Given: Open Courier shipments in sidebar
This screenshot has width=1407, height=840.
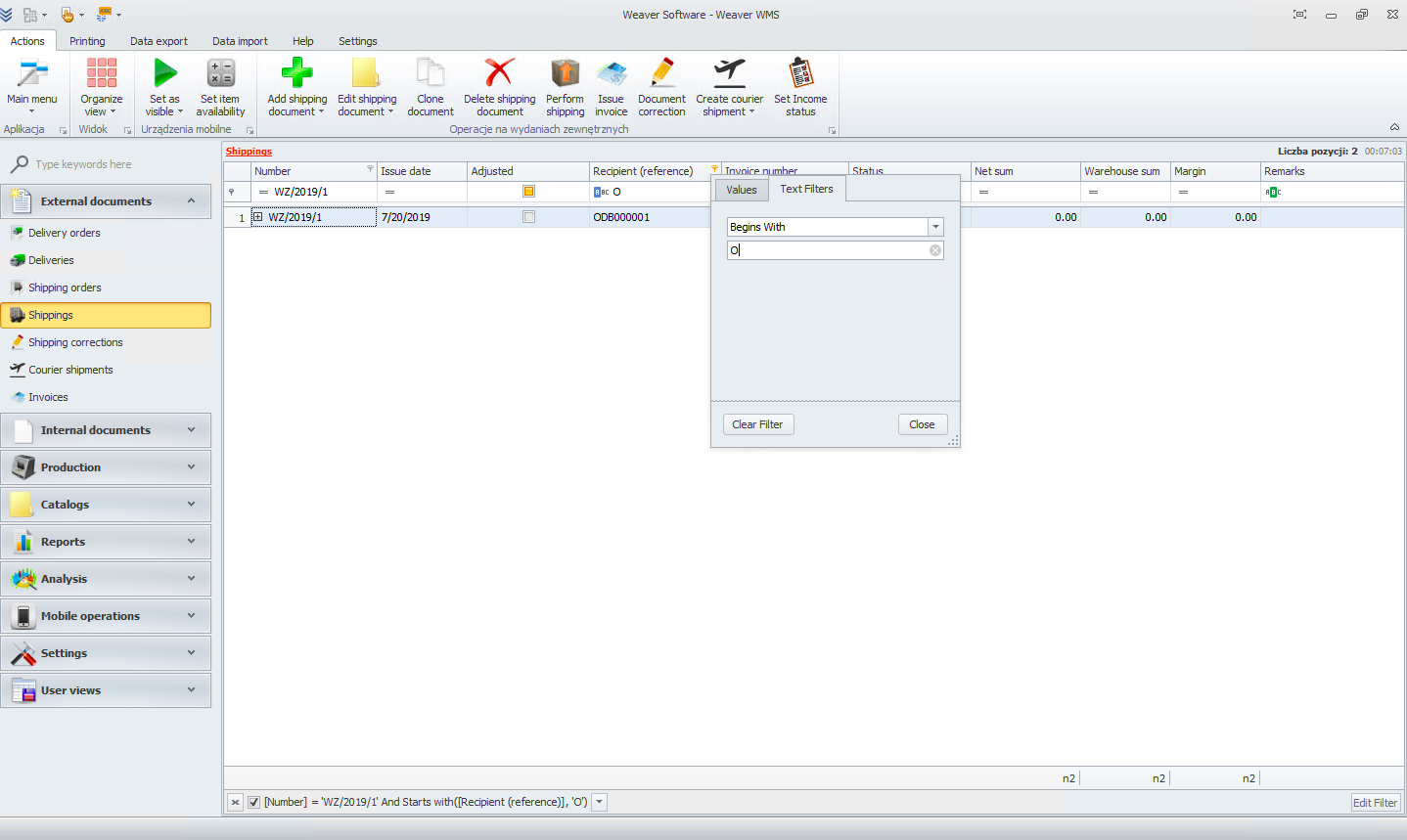Looking at the screenshot, I should 106,370.
